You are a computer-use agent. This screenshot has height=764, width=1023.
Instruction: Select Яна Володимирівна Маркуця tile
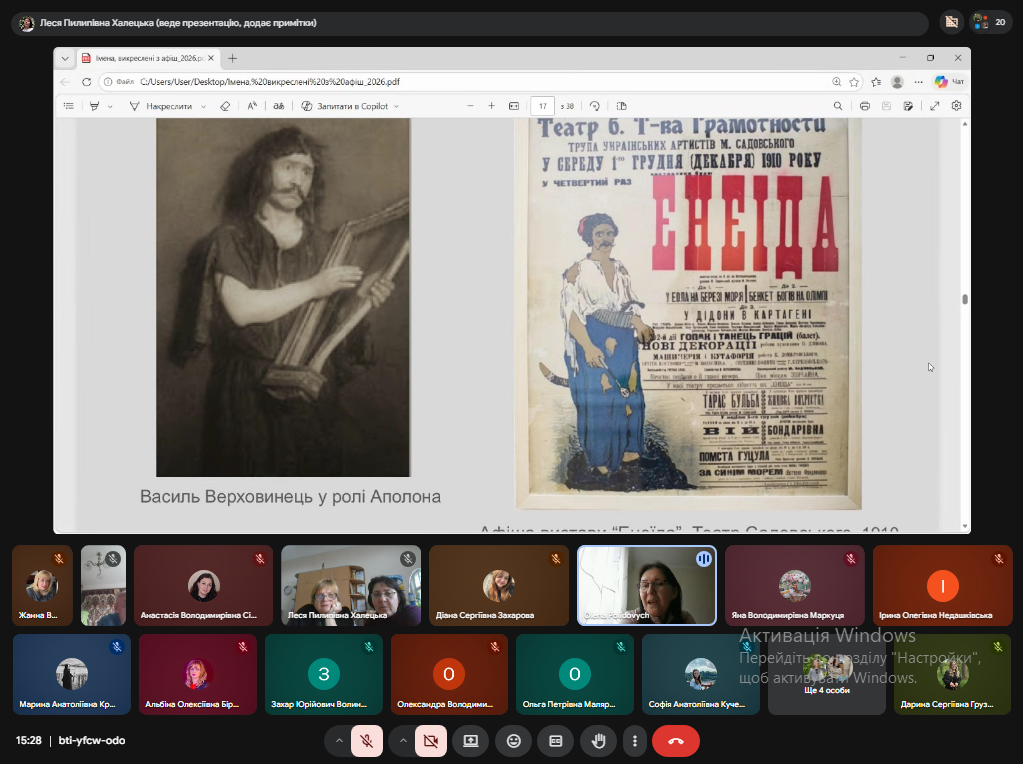click(794, 585)
